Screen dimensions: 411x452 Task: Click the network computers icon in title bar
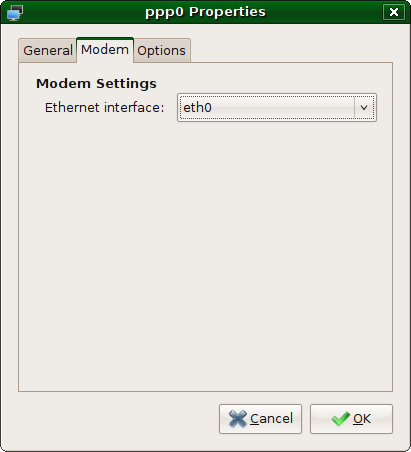point(15,13)
